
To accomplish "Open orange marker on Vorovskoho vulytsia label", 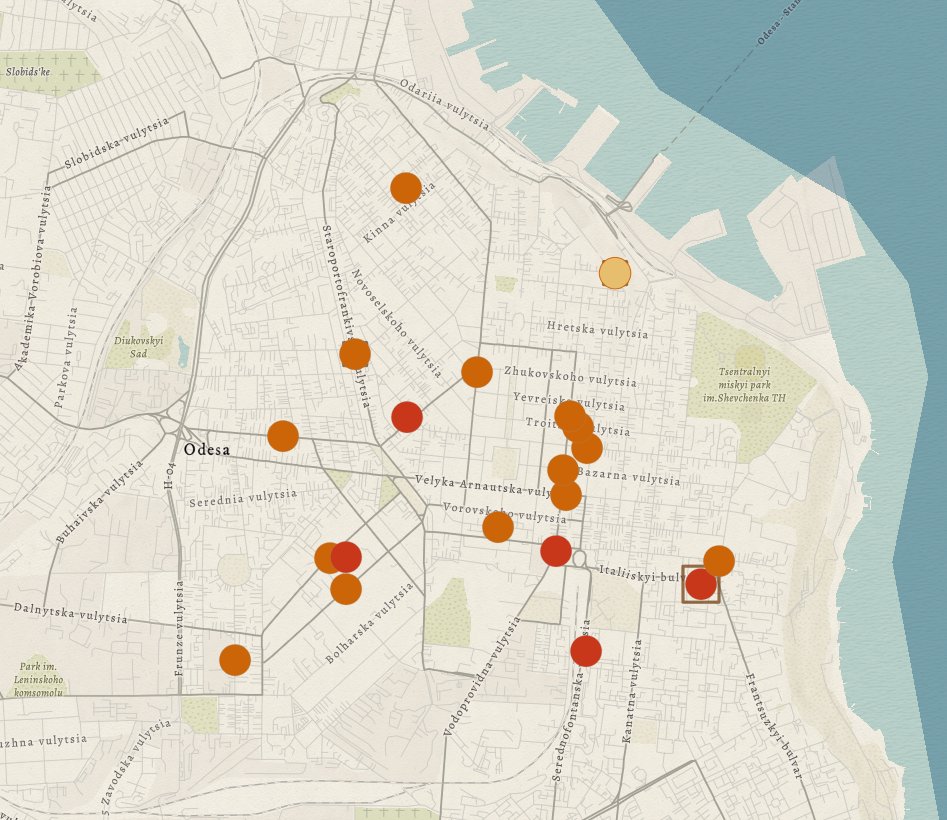I will pyautogui.click(x=498, y=527).
